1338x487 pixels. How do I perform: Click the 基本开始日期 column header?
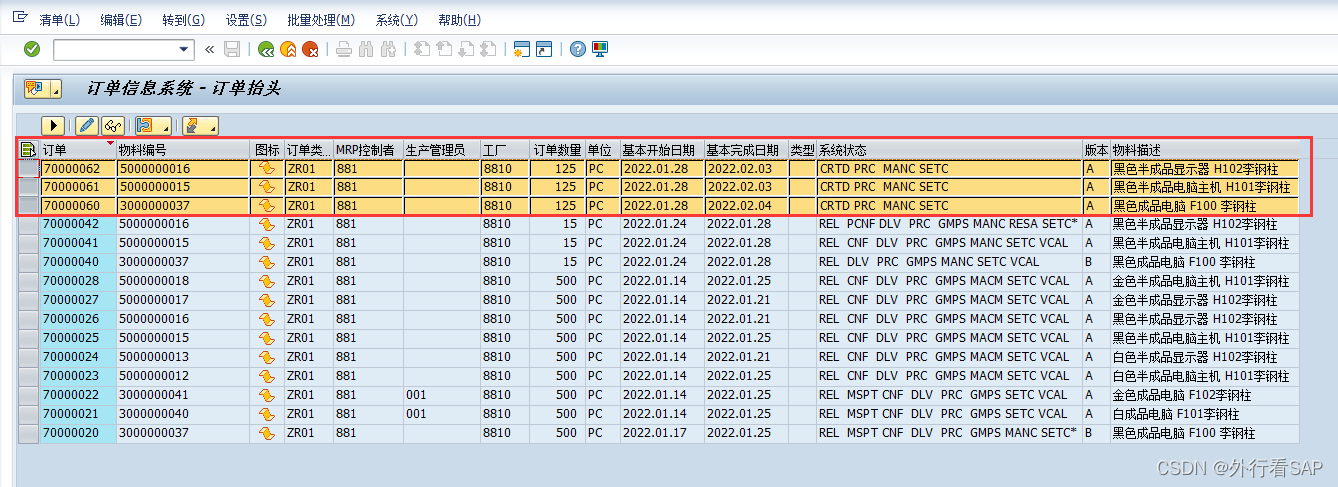(662, 149)
